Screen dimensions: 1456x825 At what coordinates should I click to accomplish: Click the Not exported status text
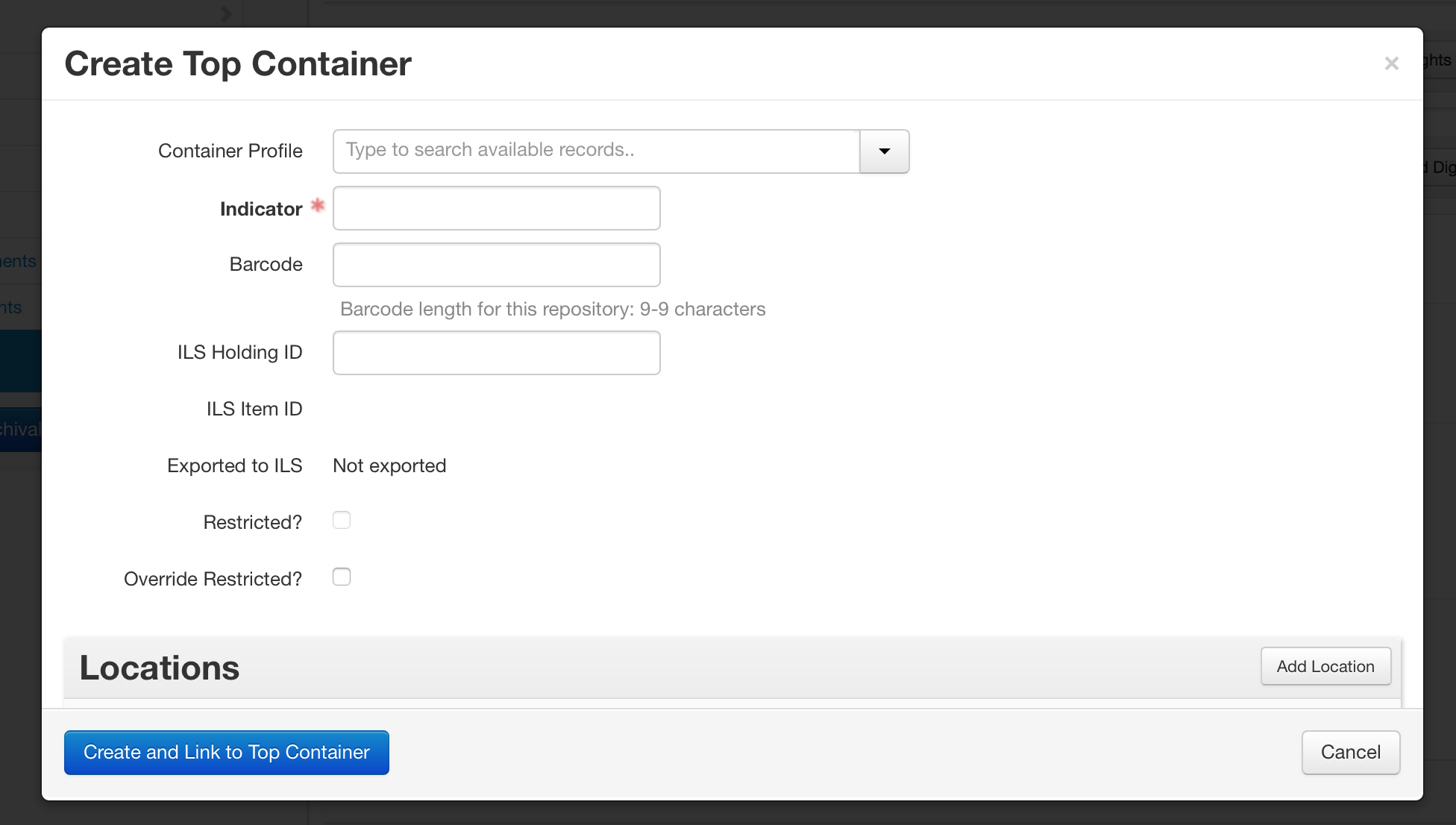point(389,465)
